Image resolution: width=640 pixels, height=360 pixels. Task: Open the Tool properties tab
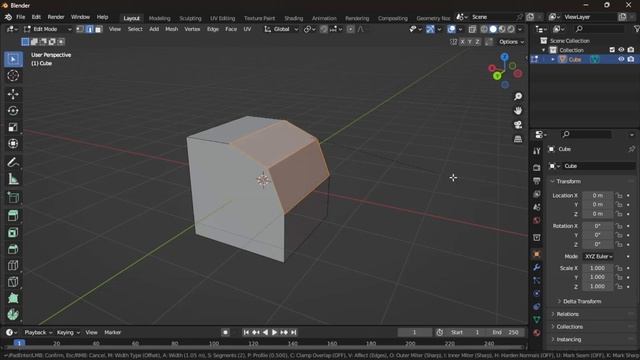[x=537, y=151]
